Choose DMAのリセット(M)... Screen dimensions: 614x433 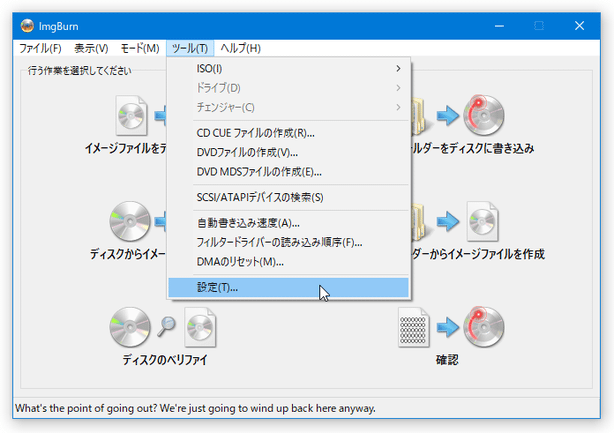pyautogui.click(x=289, y=262)
